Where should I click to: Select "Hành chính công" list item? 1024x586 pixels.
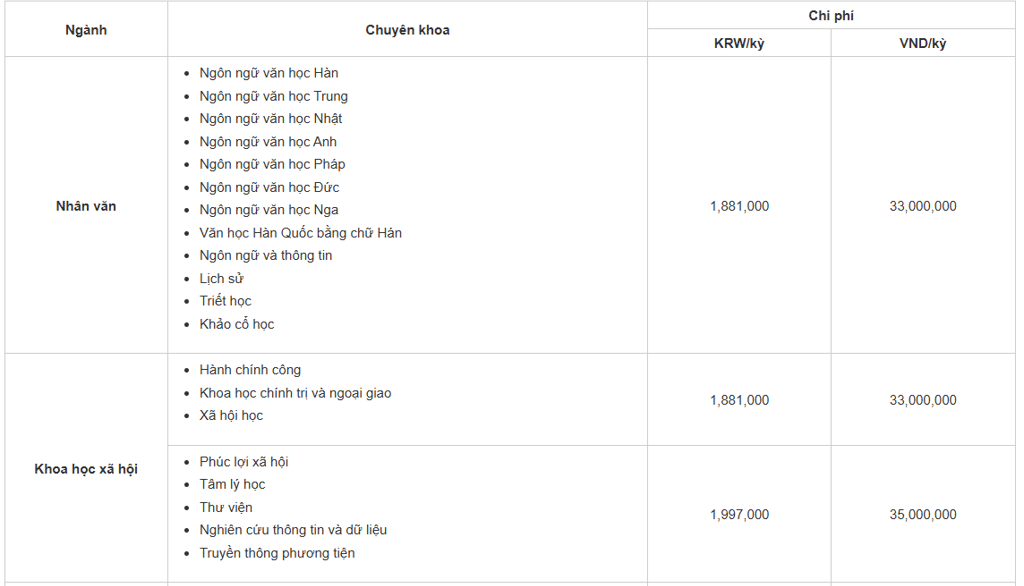pos(250,370)
